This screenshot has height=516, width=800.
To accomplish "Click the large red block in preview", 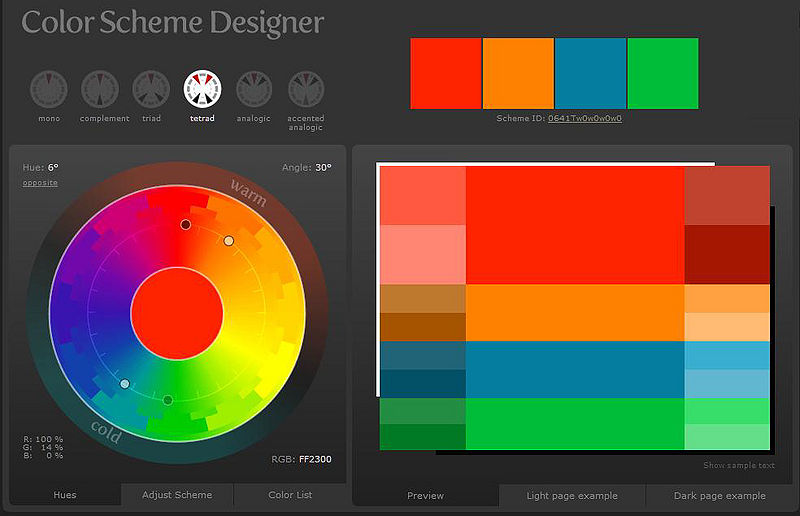I will point(575,225).
